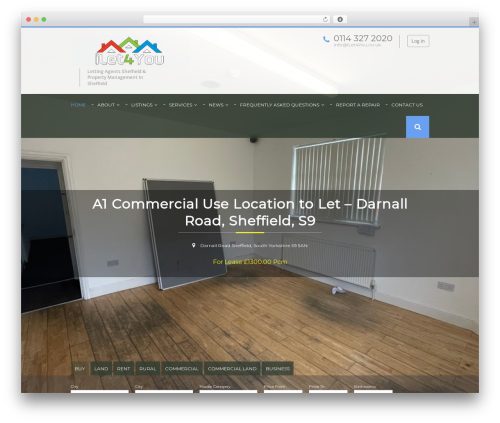Expand the Services dropdown arrow
The width and height of the screenshot is (500, 423).
pos(196,105)
